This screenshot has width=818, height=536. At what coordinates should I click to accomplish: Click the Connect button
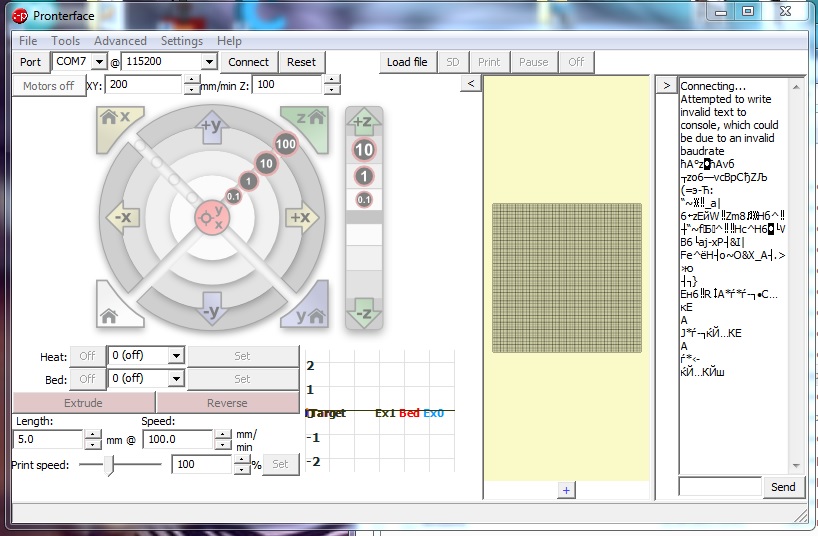pyautogui.click(x=248, y=62)
